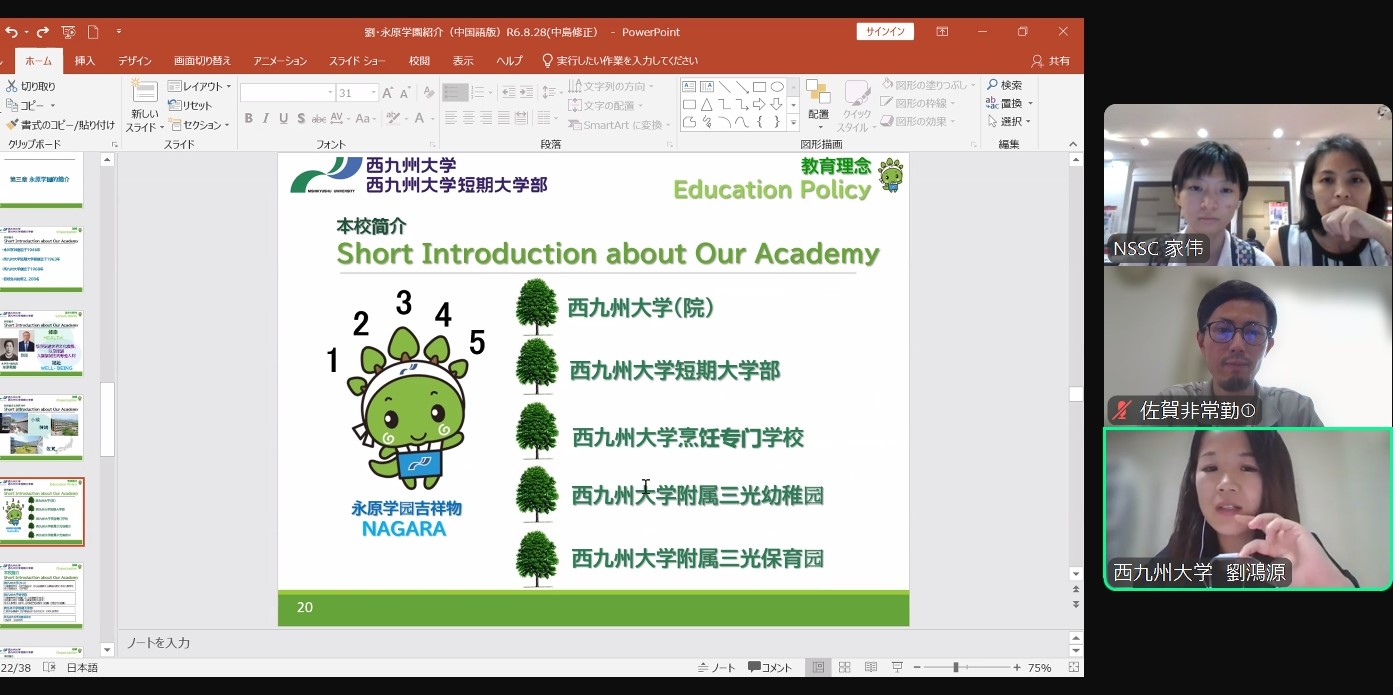Viewport: 1400px width, 695px height.
Task: Toggle text shadow formatting
Action: pos(302,119)
